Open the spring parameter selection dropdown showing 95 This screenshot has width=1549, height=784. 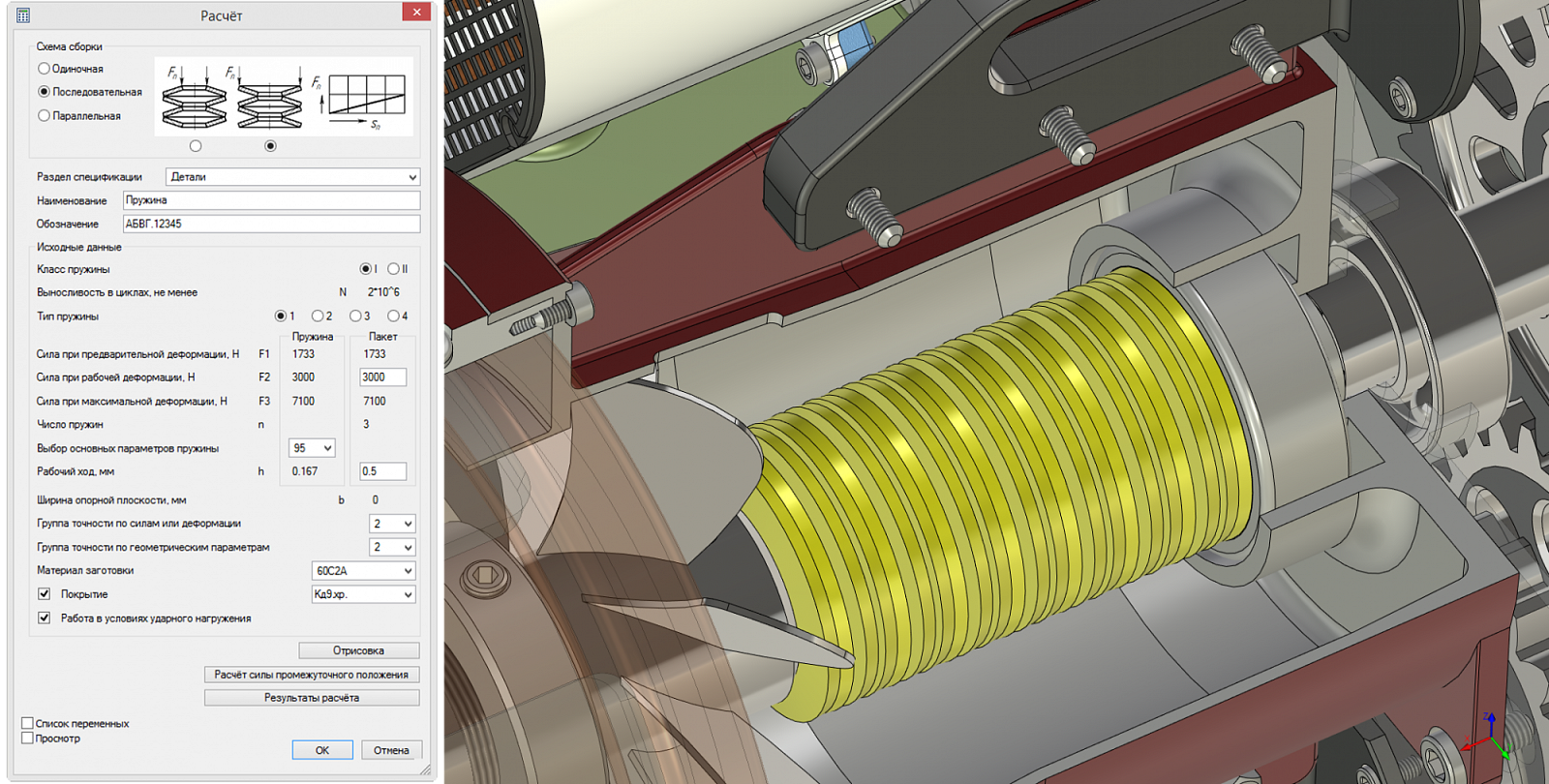312,448
